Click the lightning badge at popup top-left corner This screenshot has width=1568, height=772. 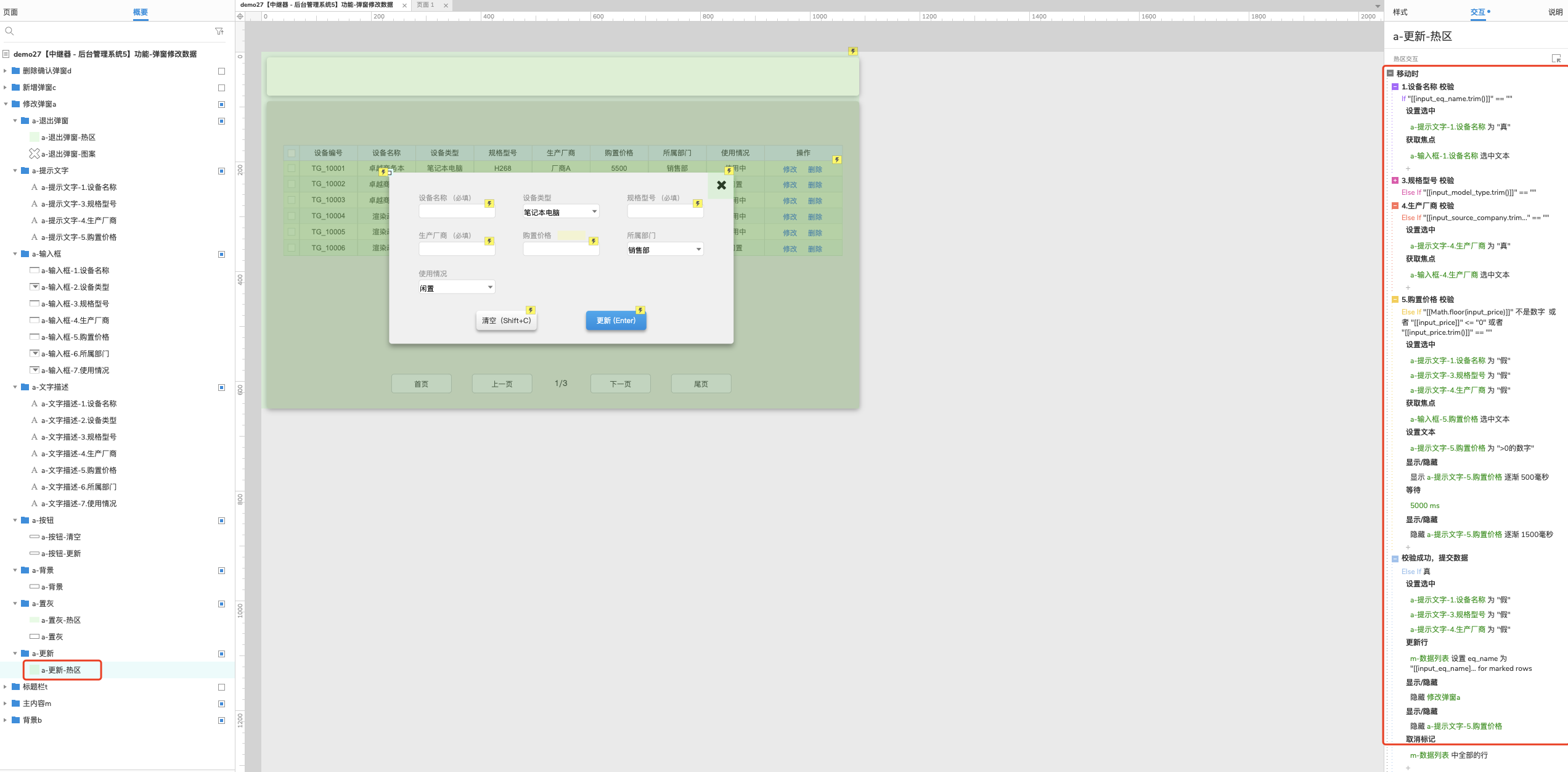tap(383, 172)
